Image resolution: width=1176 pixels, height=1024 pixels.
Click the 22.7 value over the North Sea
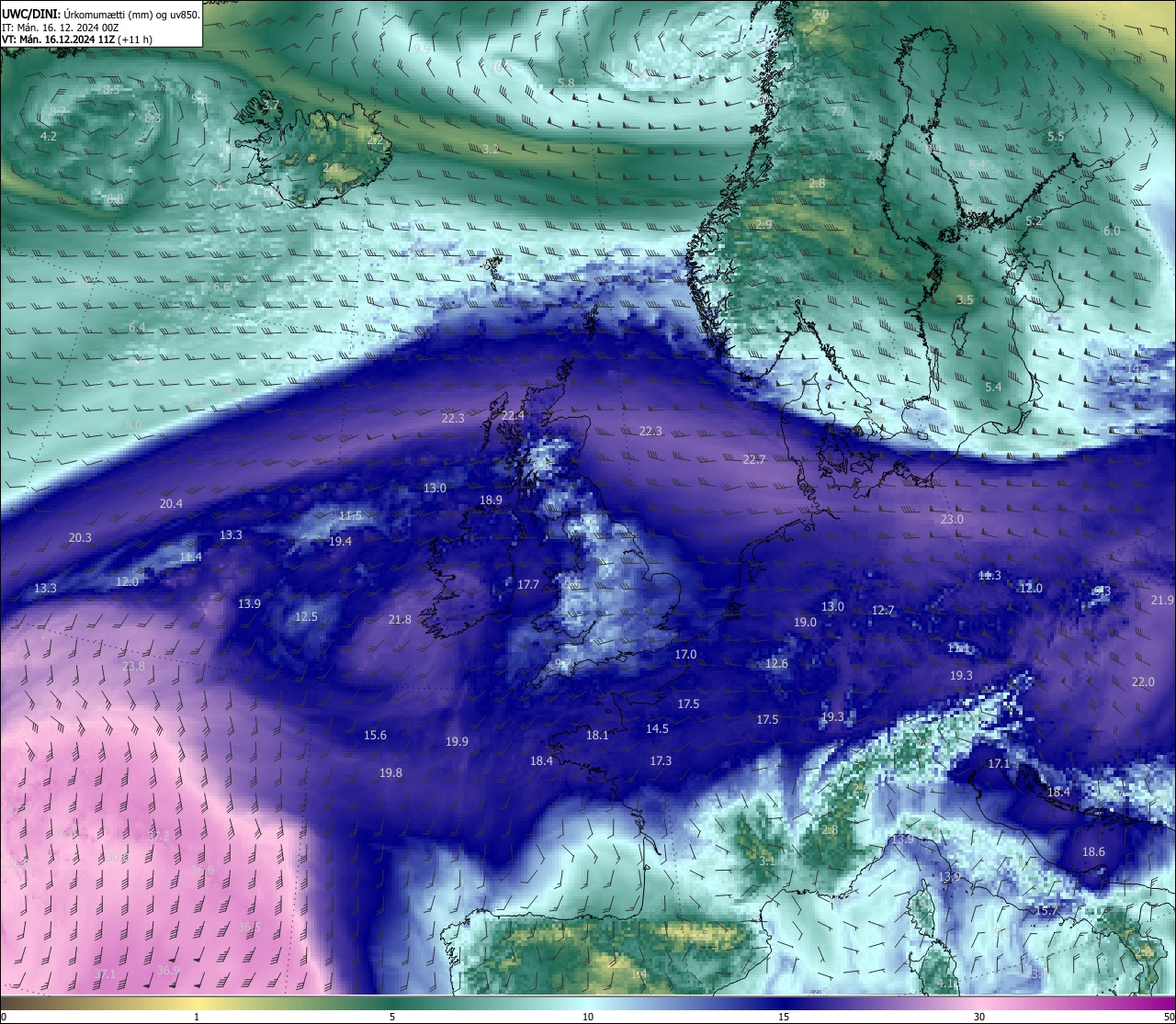click(754, 459)
